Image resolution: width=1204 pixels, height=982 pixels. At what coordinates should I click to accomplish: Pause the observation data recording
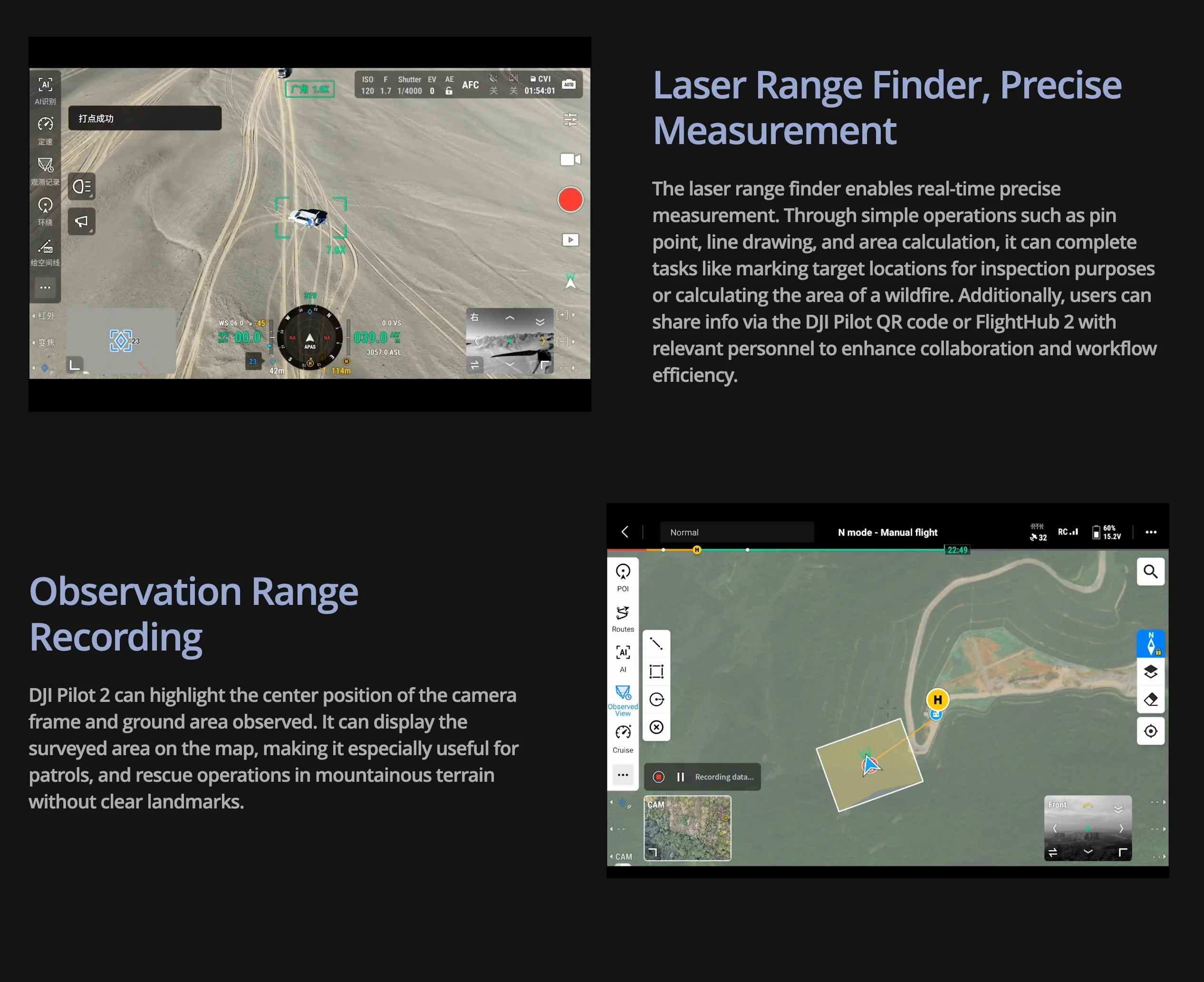[x=681, y=777]
